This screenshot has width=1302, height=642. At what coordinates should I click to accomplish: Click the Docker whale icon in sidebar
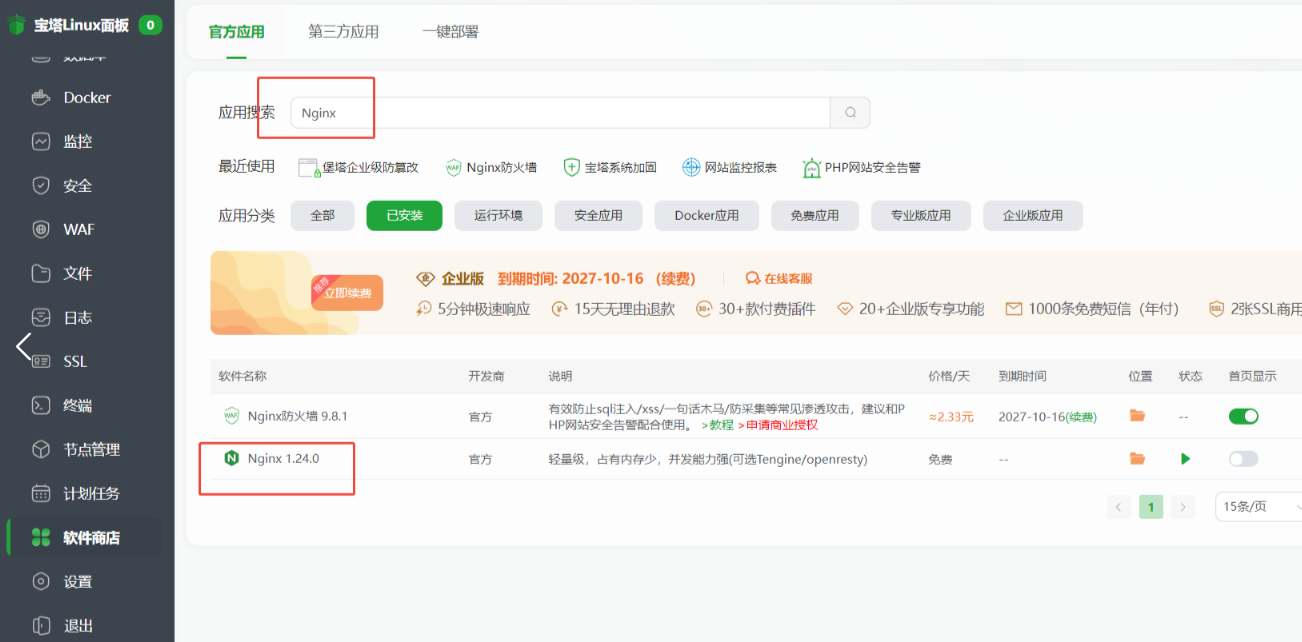[41, 98]
